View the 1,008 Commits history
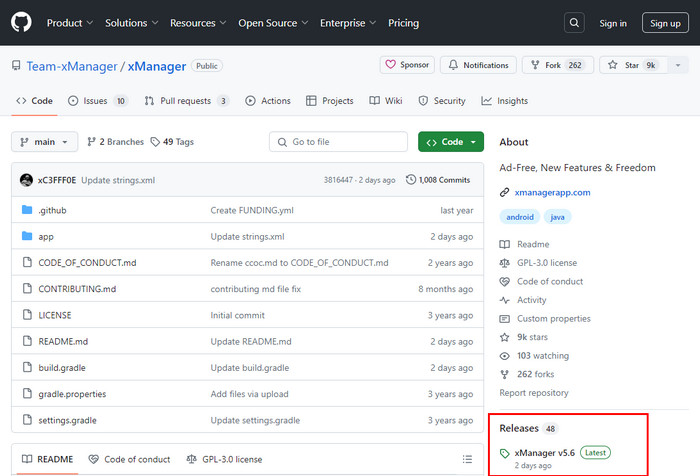Image resolution: width=700 pixels, height=476 pixels. [438, 180]
